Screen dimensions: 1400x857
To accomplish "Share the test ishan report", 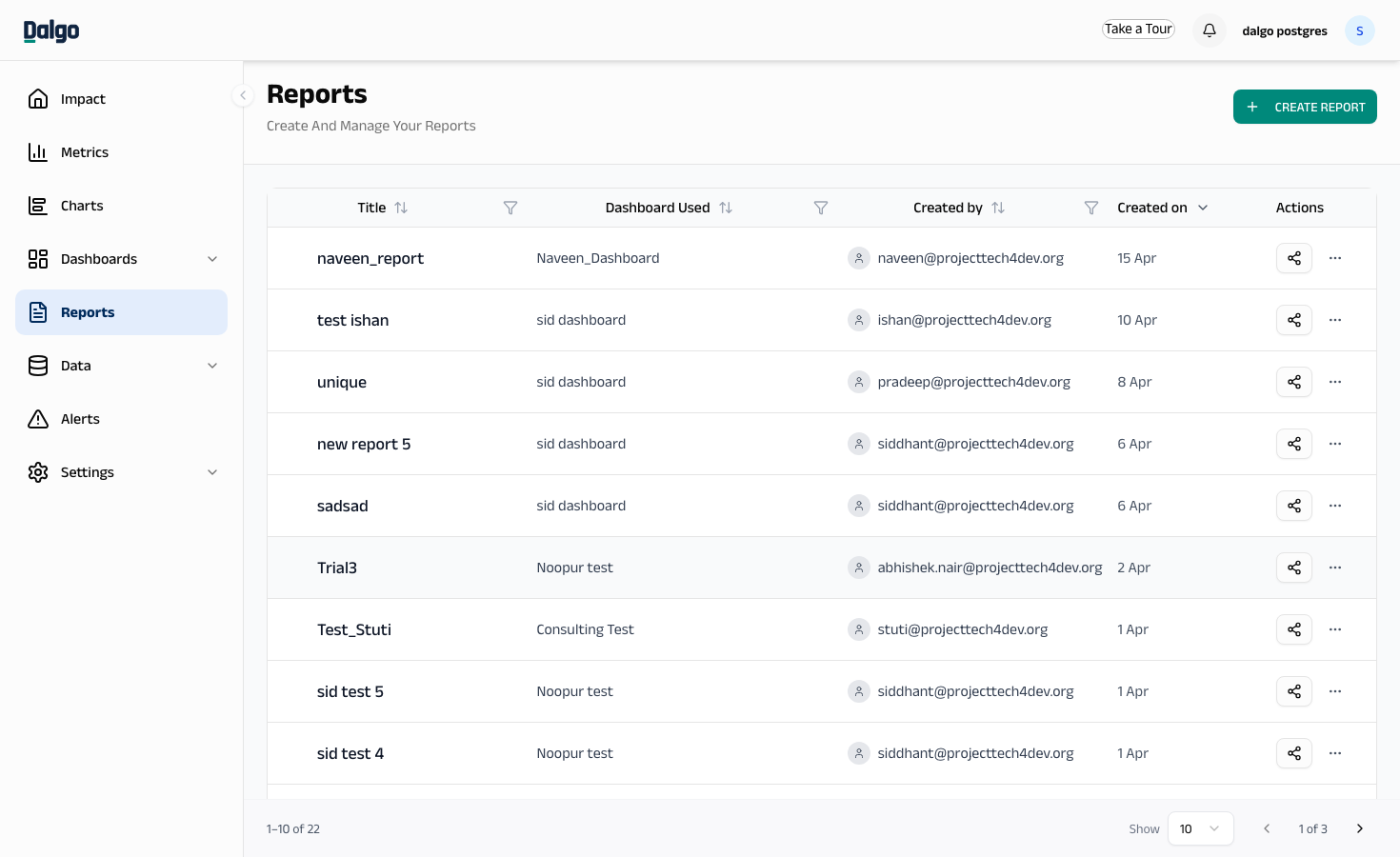I will pos(1294,320).
